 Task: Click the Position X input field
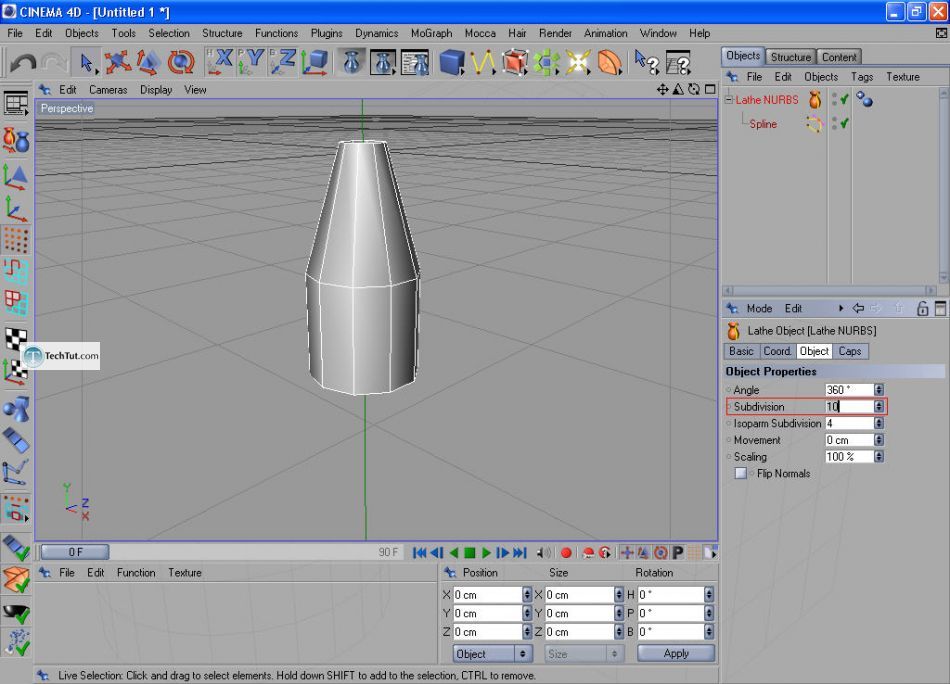click(x=488, y=595)
